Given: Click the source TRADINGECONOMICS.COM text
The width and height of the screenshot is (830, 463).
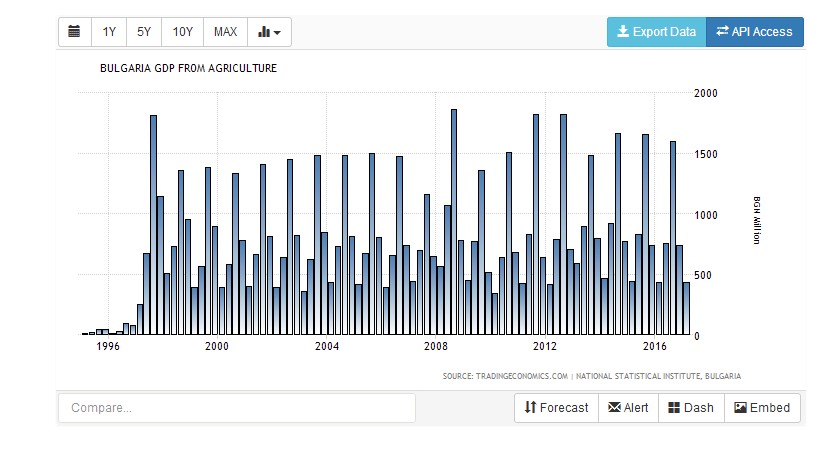Looking at the screenshot, I should [x=521, y=376].
